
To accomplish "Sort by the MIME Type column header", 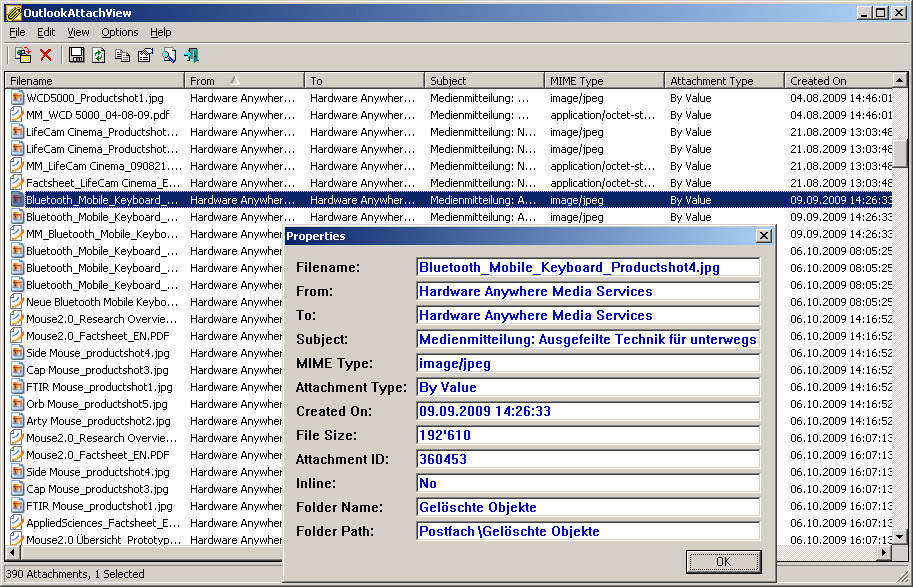I will pos(604,80).
